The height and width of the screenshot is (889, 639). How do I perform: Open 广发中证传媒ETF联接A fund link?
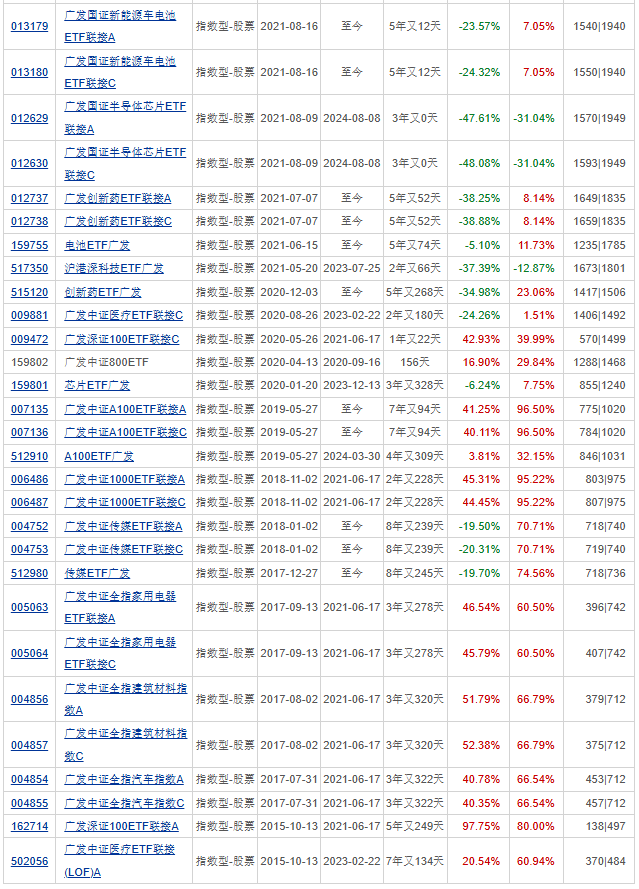[x=123, y=527]
